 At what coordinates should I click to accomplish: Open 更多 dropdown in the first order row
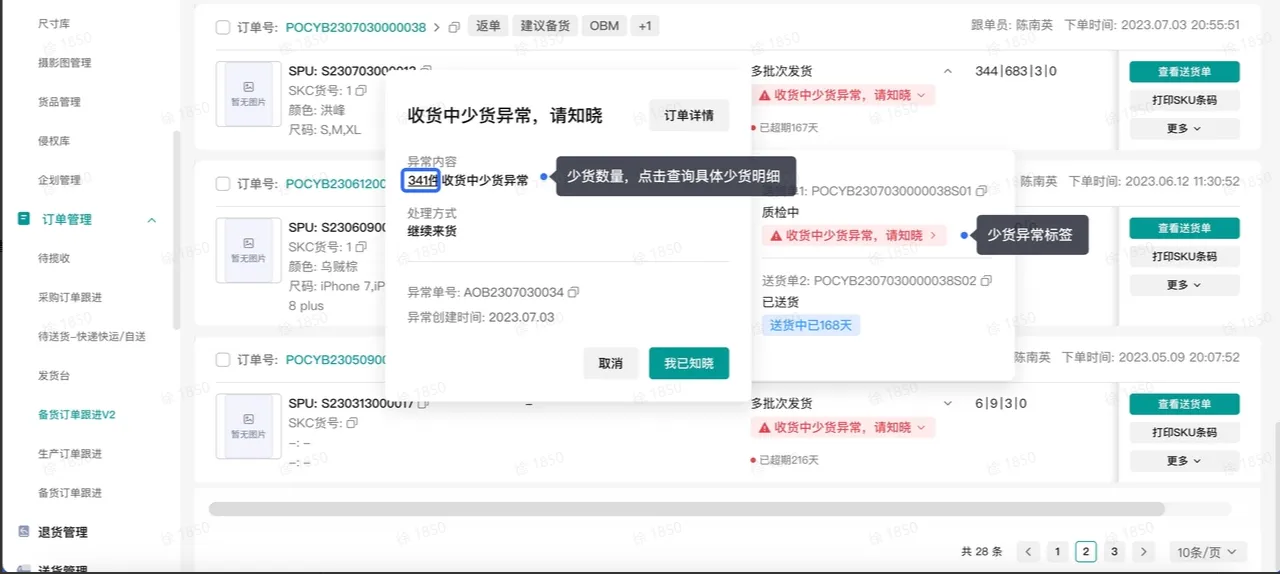click(1184, 129)
